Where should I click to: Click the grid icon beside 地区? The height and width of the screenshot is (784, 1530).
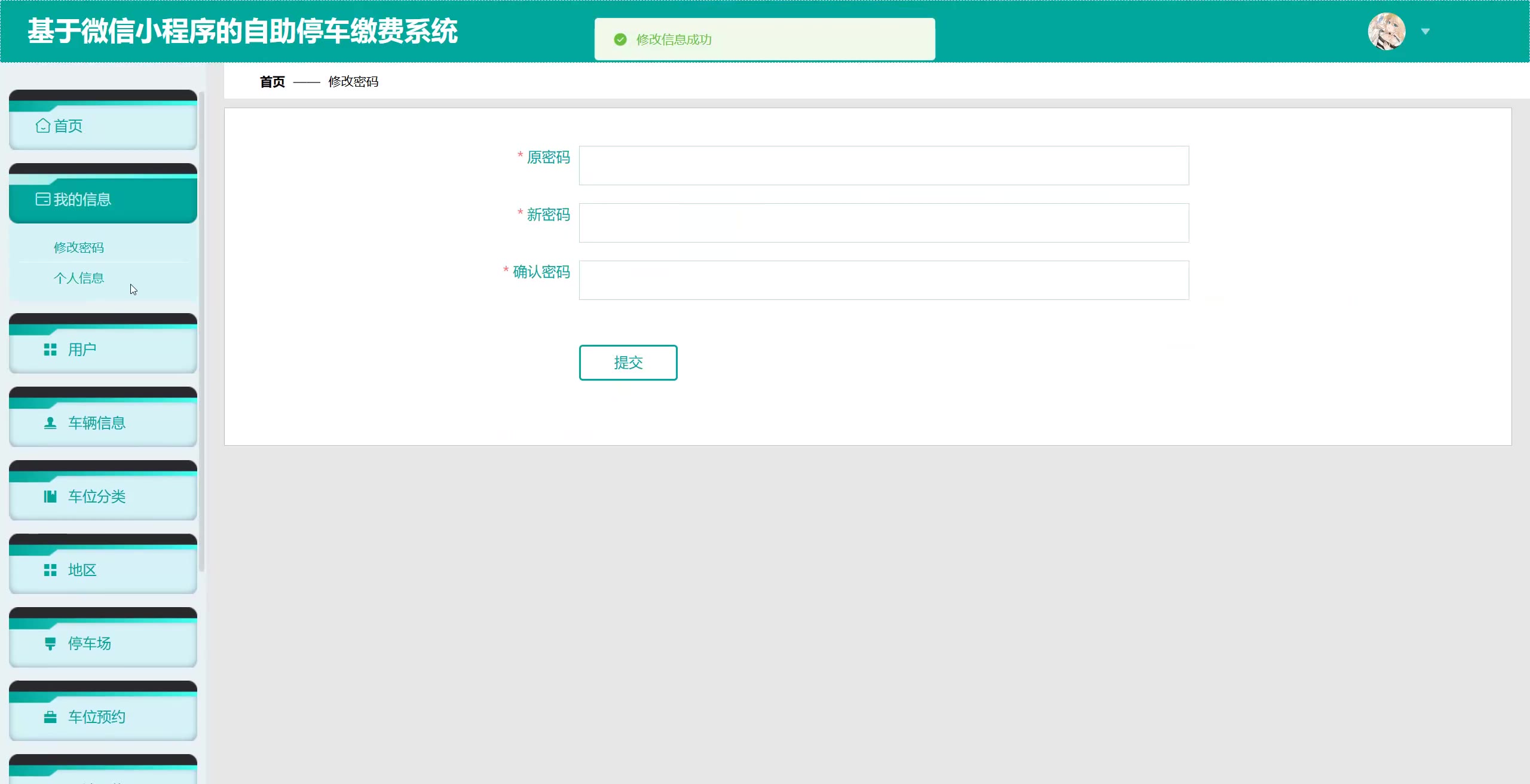pos(50,570)
